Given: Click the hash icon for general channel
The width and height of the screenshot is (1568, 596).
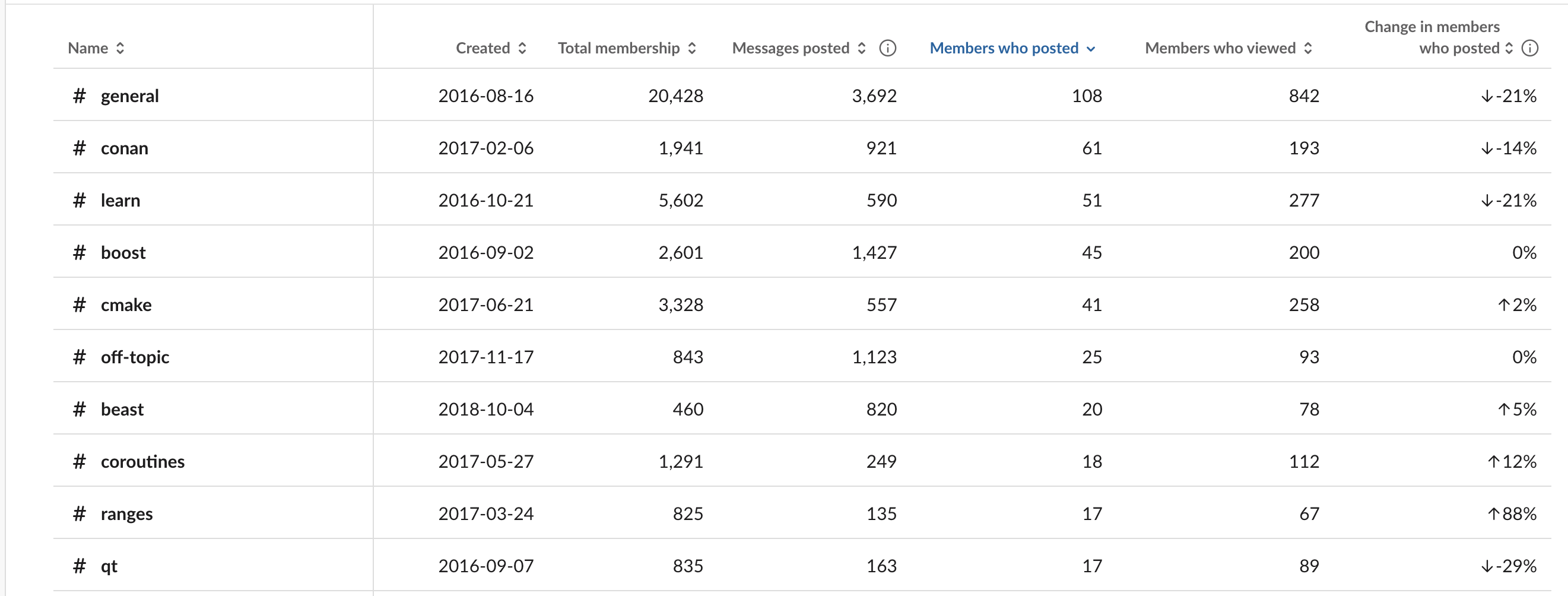Looking at the screenshot, I should tap(79, 96).
